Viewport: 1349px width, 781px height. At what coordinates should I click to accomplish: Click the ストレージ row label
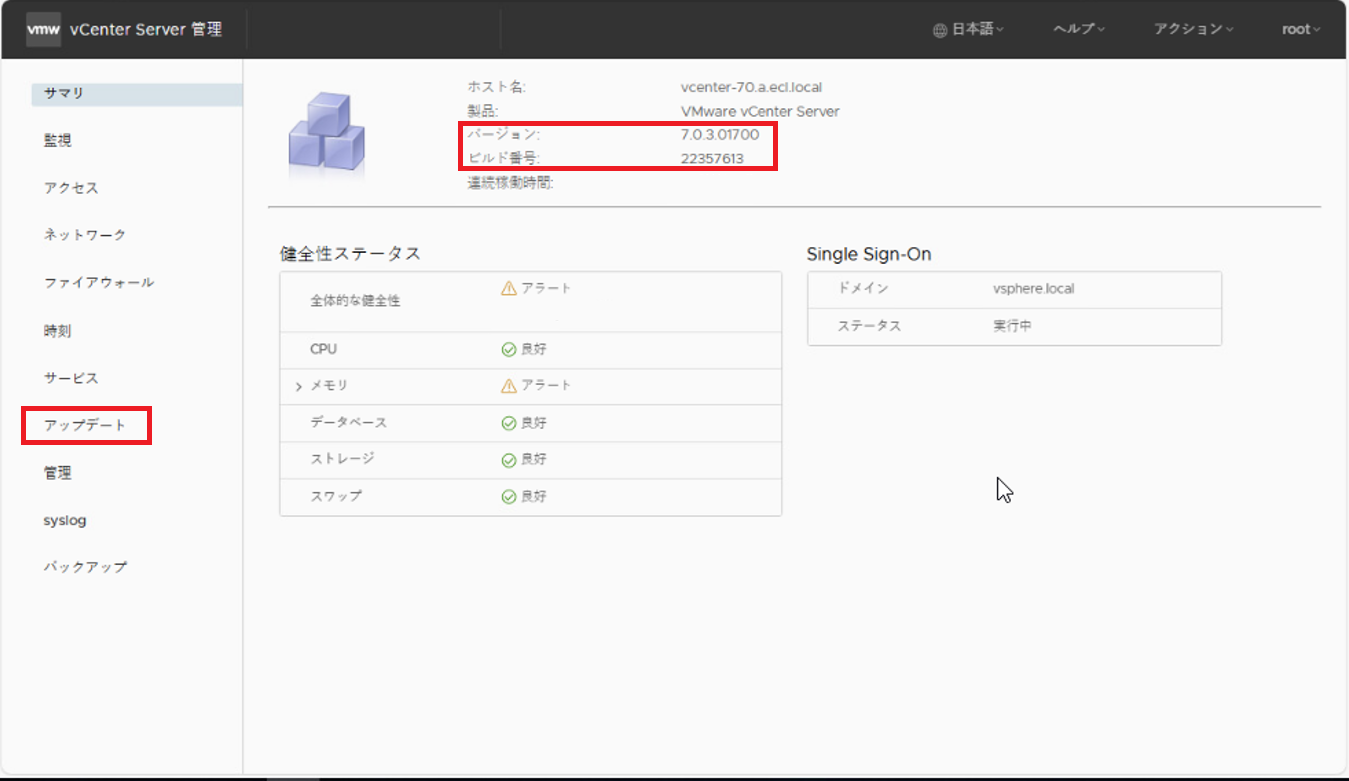(x=342, y=459)
